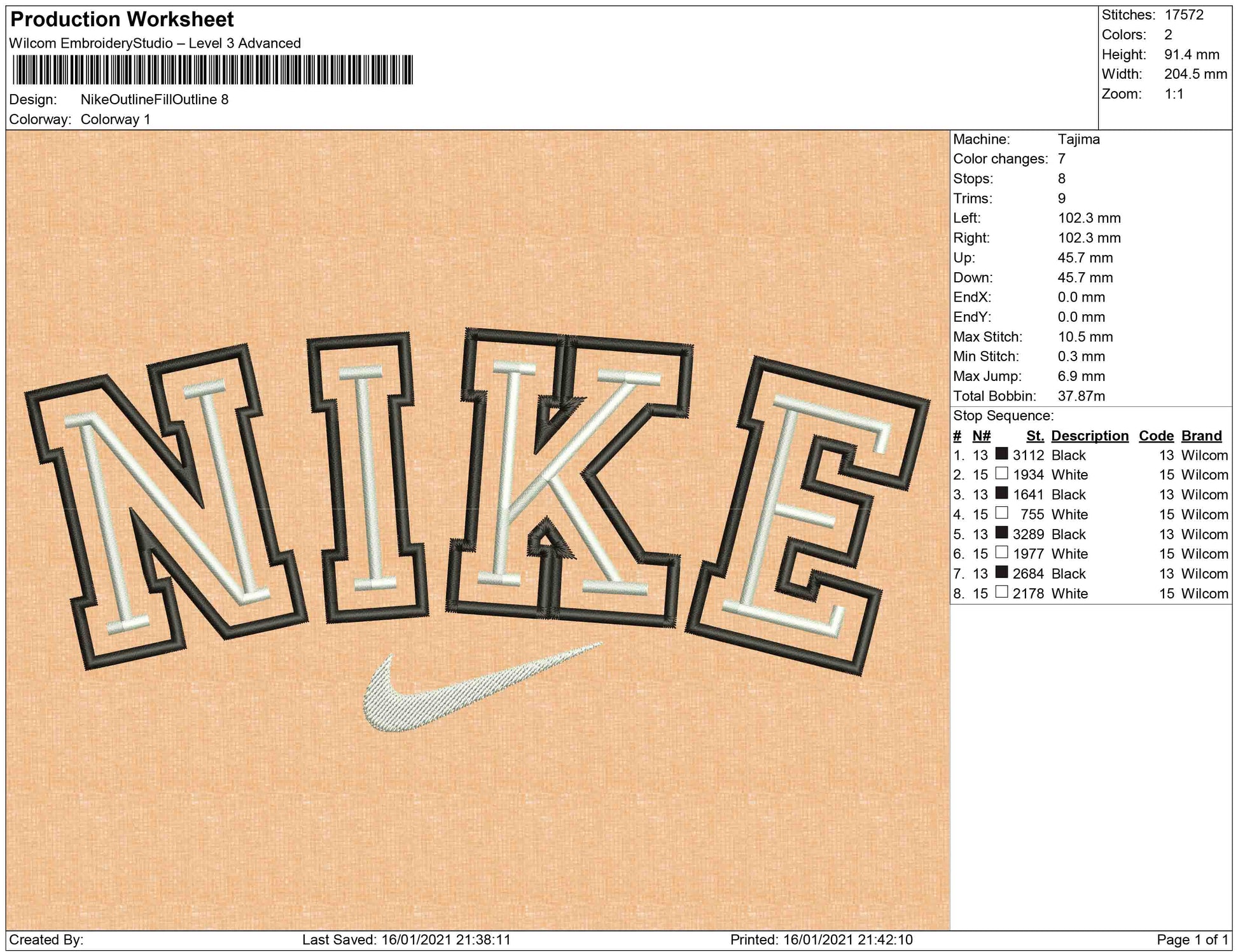Click the white swatch in stop 4

(x=1001, y=513)
